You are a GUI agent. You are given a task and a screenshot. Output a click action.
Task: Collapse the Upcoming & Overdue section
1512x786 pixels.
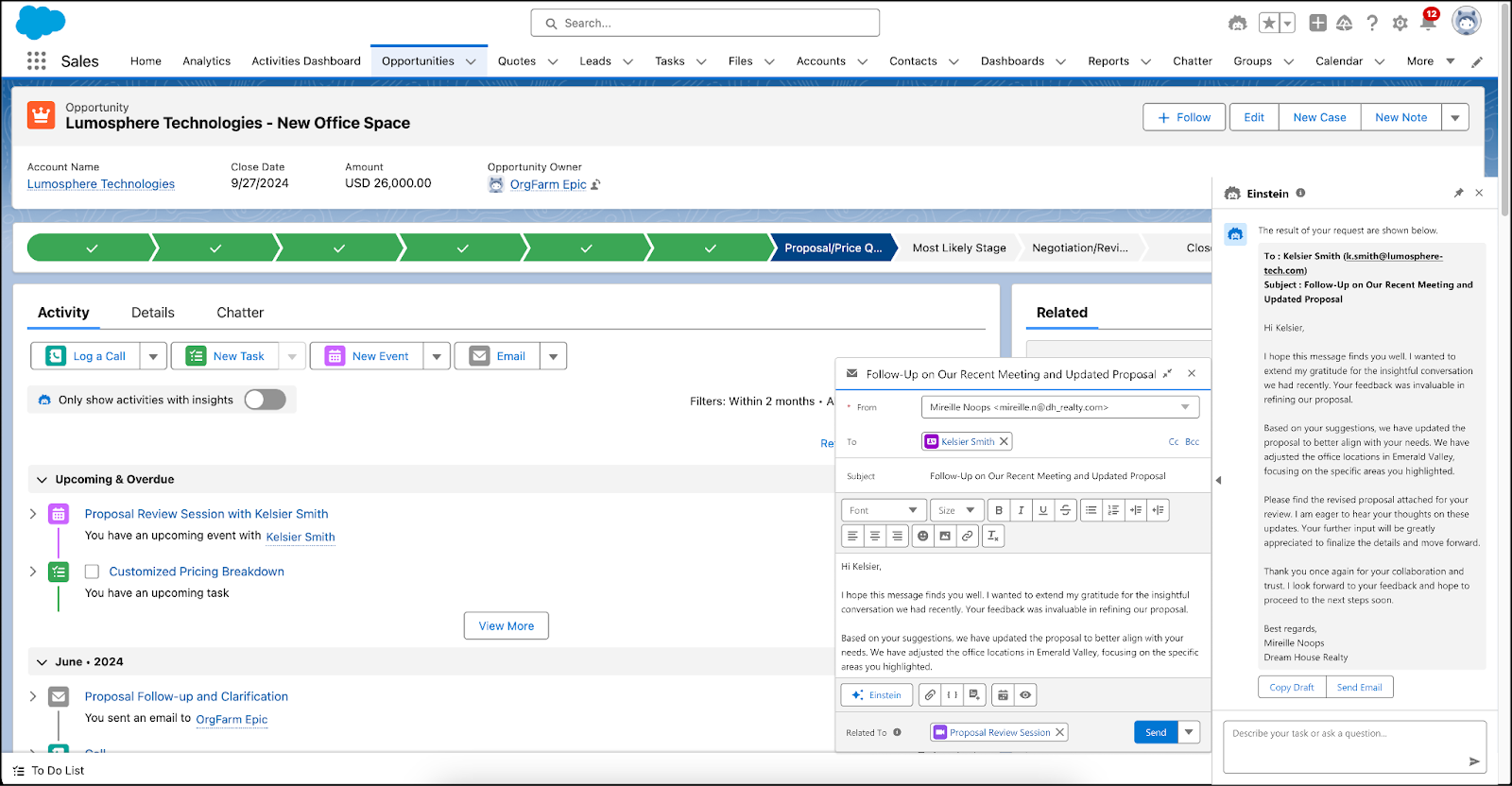[42, 480]
